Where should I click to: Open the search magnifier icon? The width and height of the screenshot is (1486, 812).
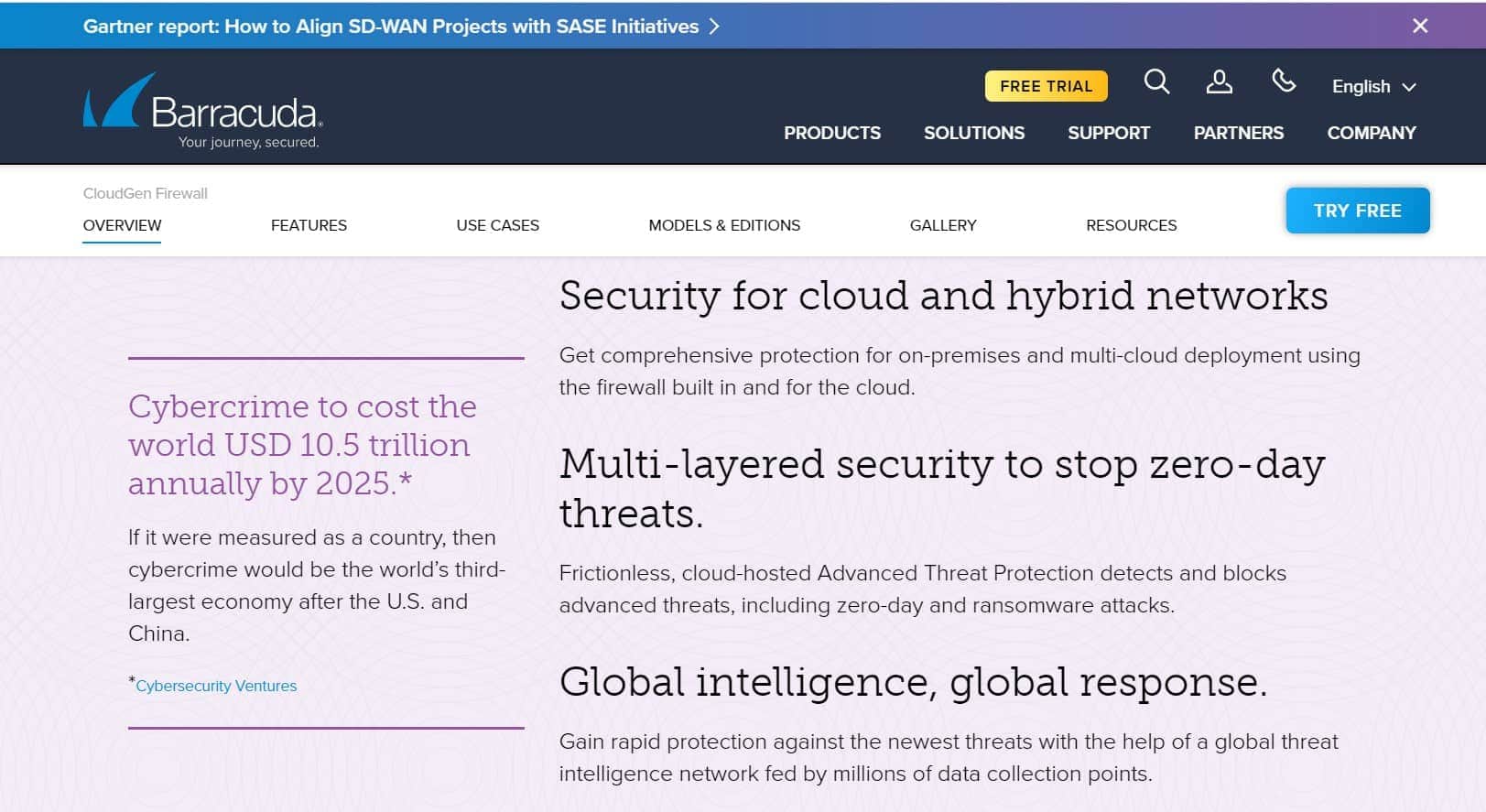click(1157, 82)
